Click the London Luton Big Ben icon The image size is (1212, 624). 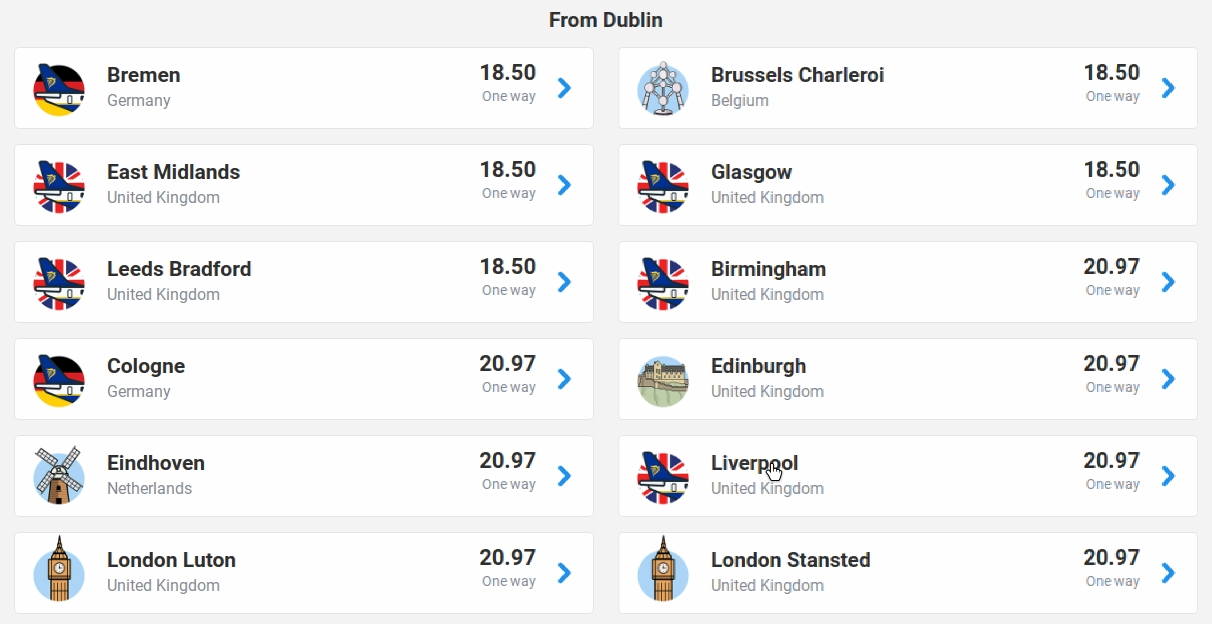point(59,569)
